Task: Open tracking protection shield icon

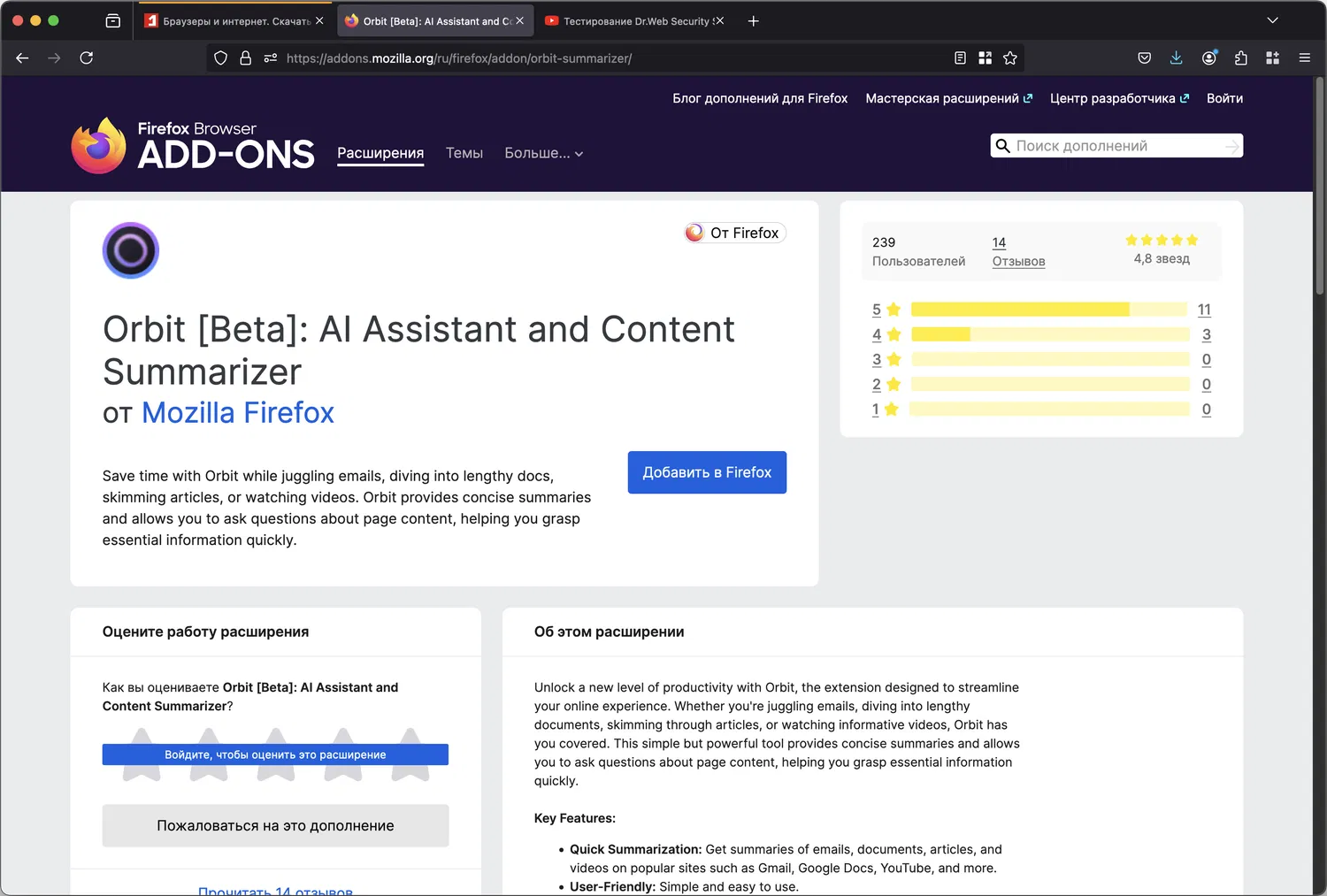Action: pos(221,58)
